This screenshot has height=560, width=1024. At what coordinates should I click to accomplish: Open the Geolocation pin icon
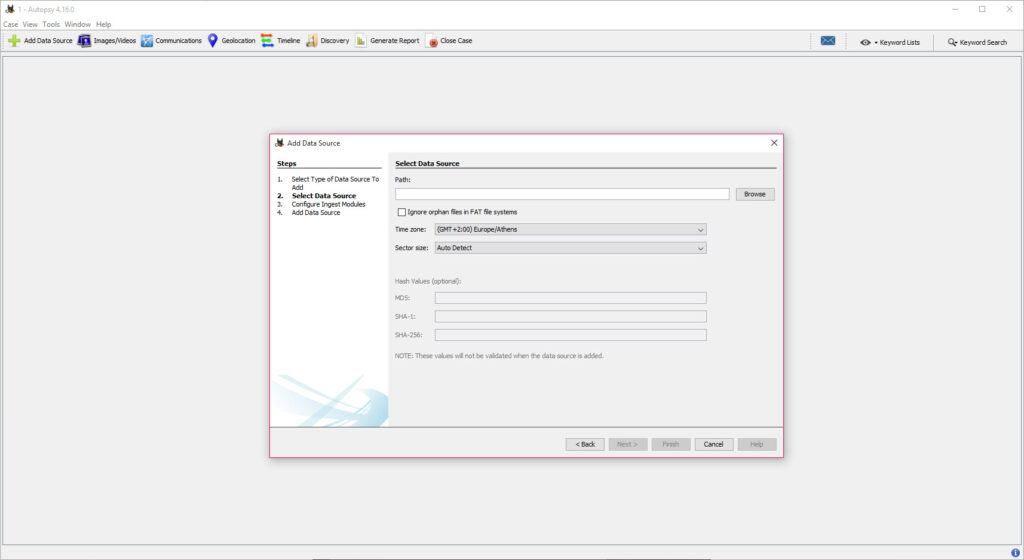point(212,40)
